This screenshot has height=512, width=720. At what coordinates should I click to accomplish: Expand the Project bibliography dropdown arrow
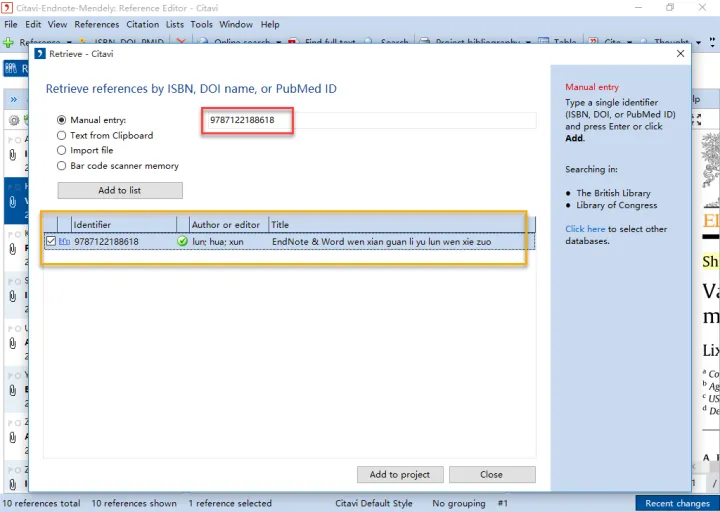[528, 43]
